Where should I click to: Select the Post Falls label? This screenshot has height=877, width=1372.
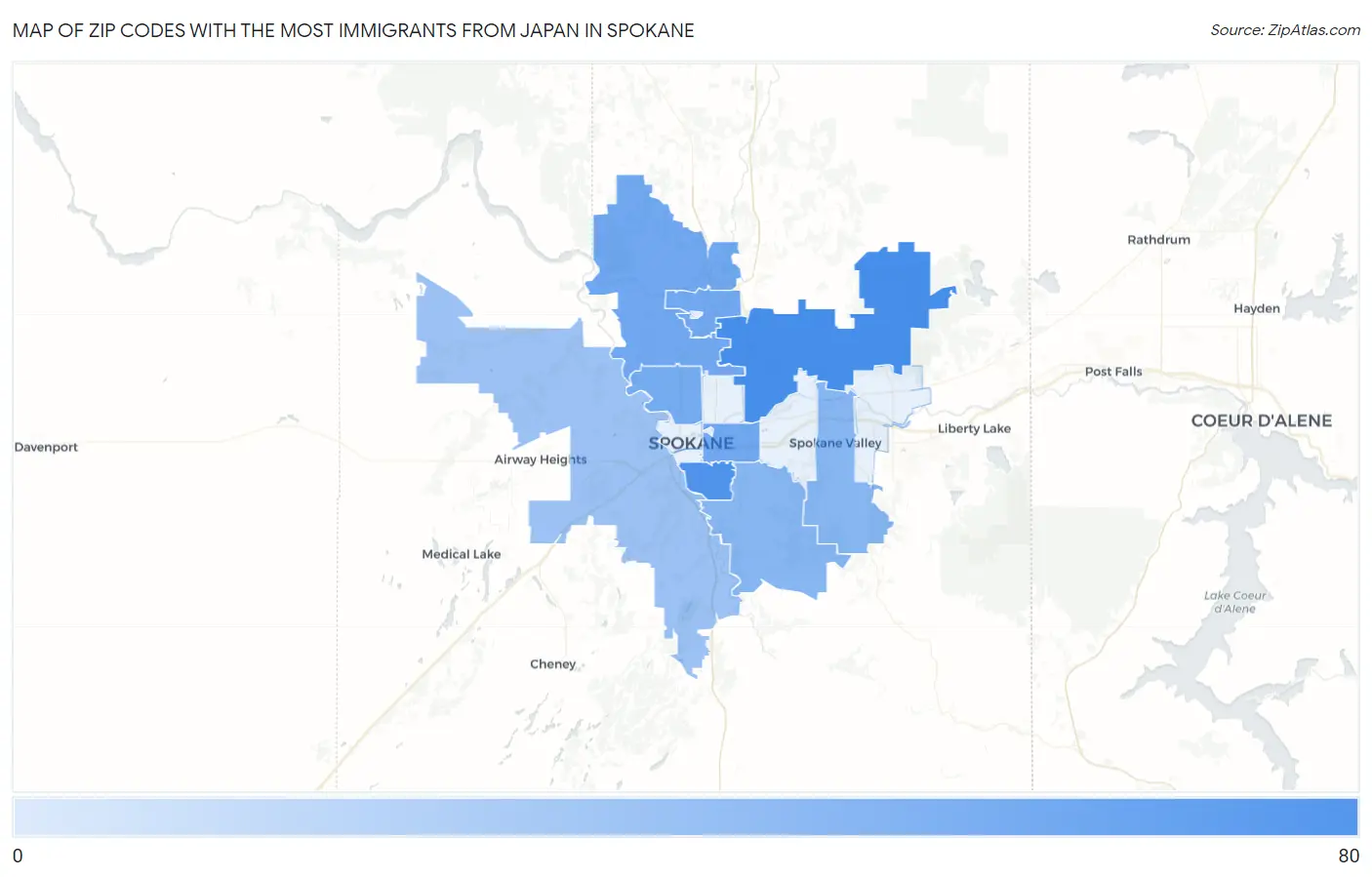(x=1113, y=372)
